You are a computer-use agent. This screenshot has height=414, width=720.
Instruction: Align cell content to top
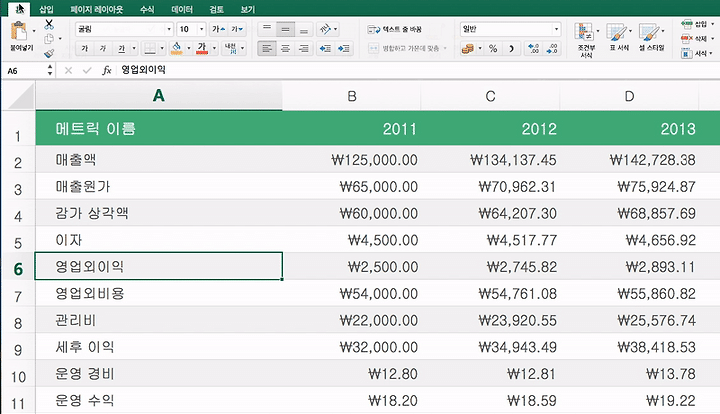pos(267,29)
